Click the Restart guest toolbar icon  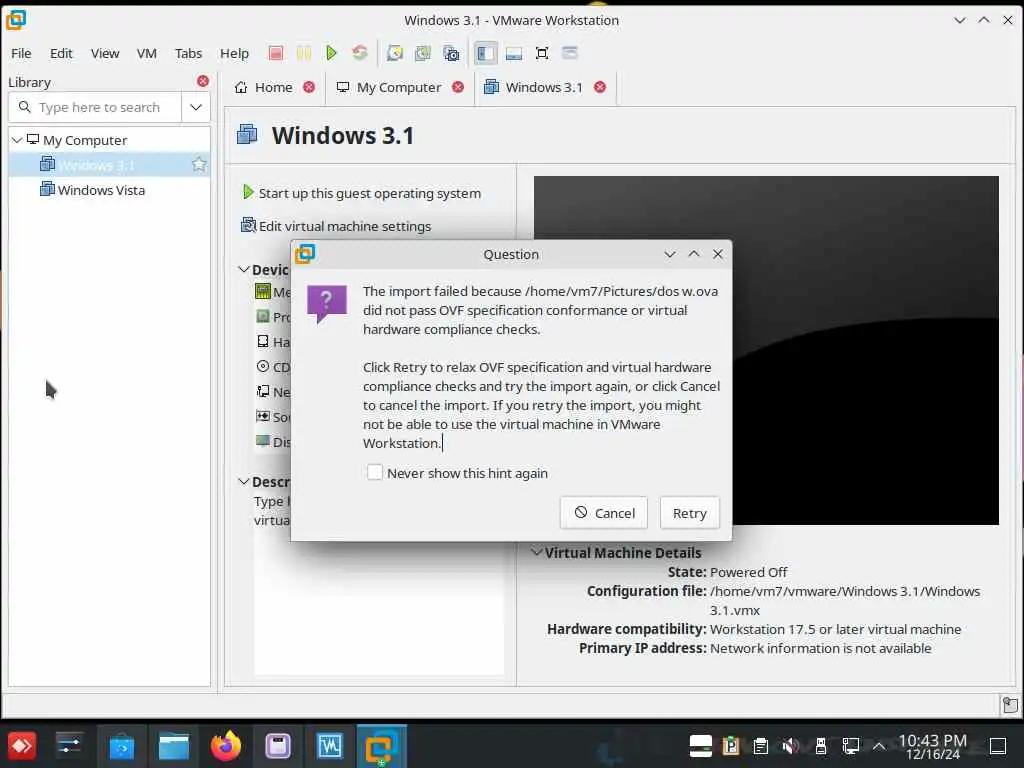click(359, 53)
